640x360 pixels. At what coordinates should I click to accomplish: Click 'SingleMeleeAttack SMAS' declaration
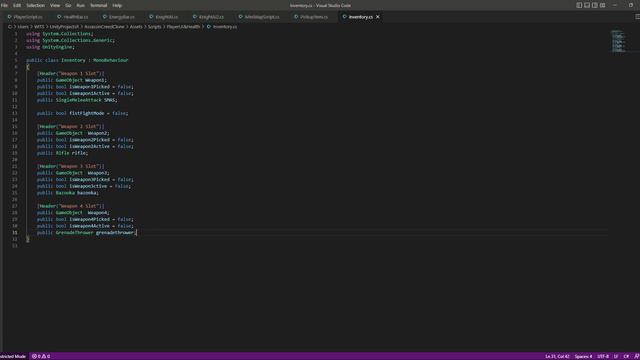point(77,100)
